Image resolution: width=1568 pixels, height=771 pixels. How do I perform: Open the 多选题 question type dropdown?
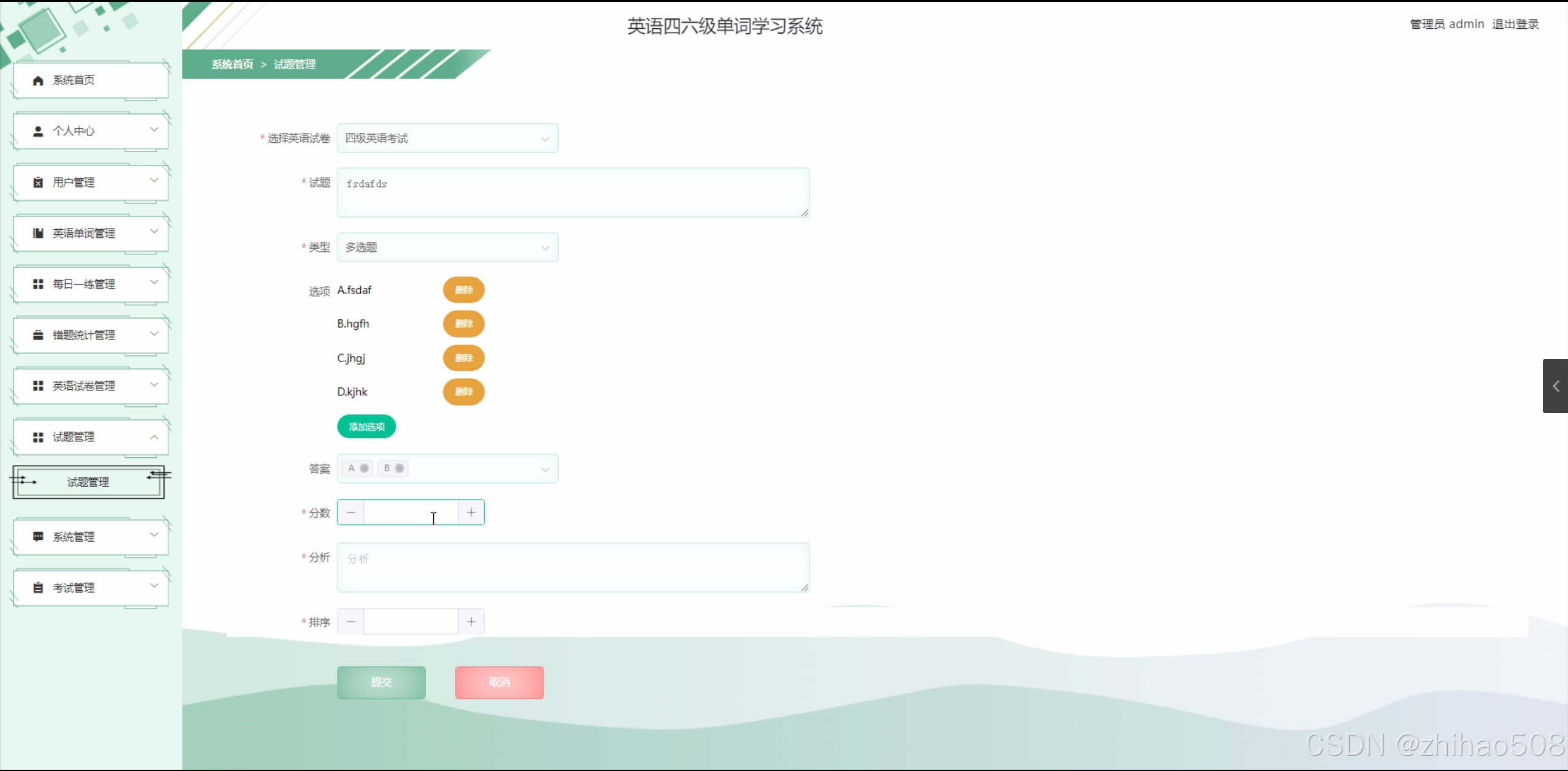pyautogui.click(x=447, y=247)
